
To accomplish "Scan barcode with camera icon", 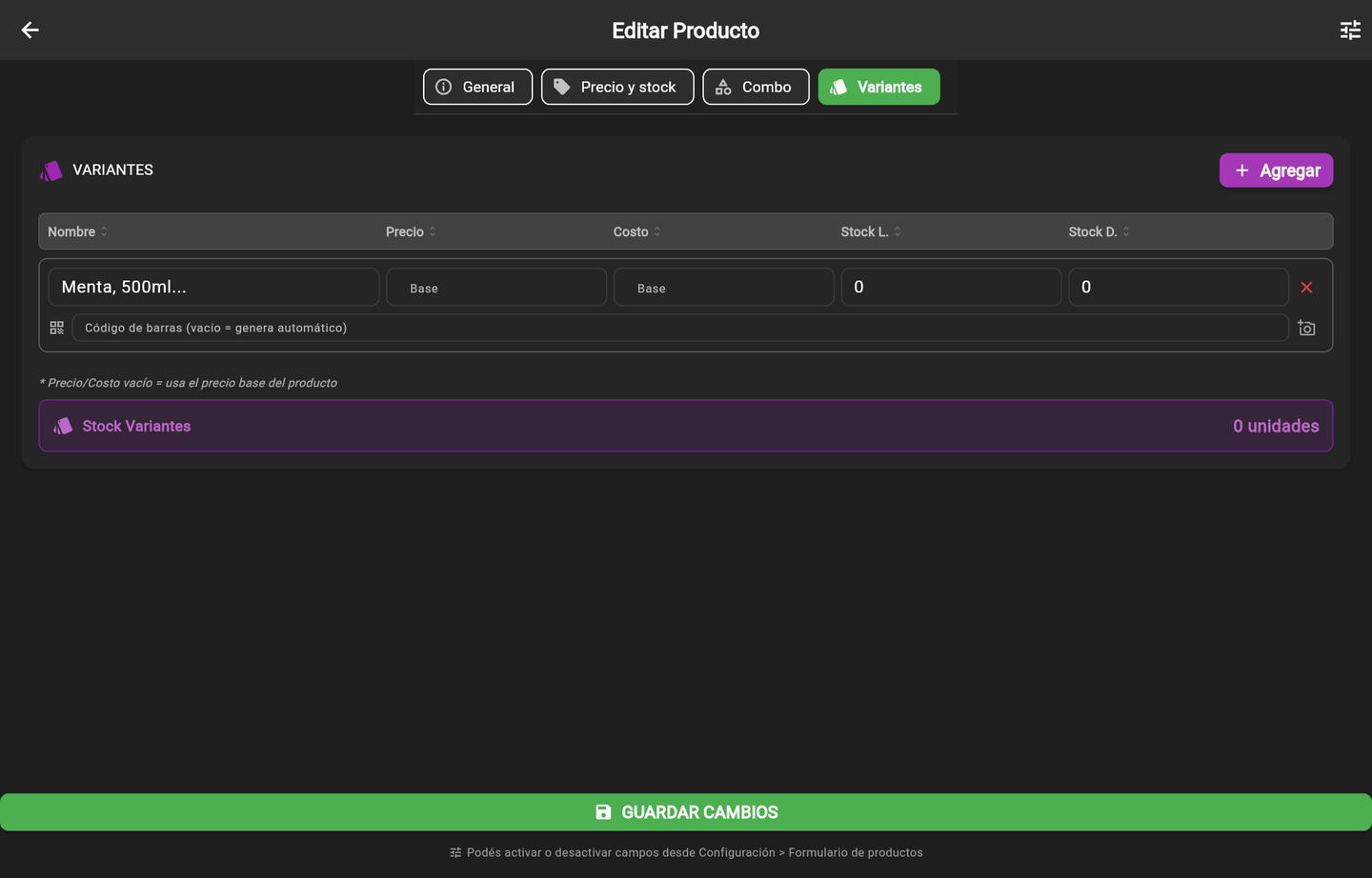I will [x=1306, y=328].
